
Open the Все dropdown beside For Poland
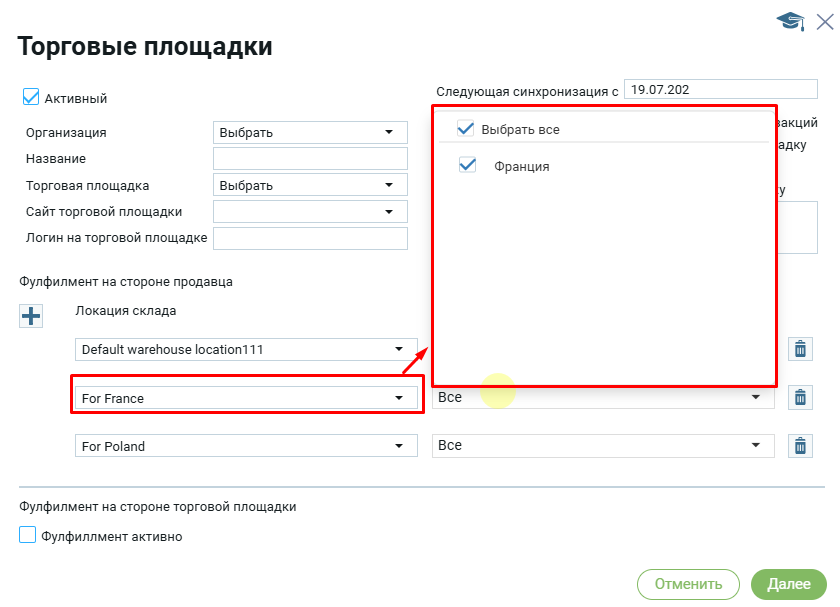[x=603, y=446]
